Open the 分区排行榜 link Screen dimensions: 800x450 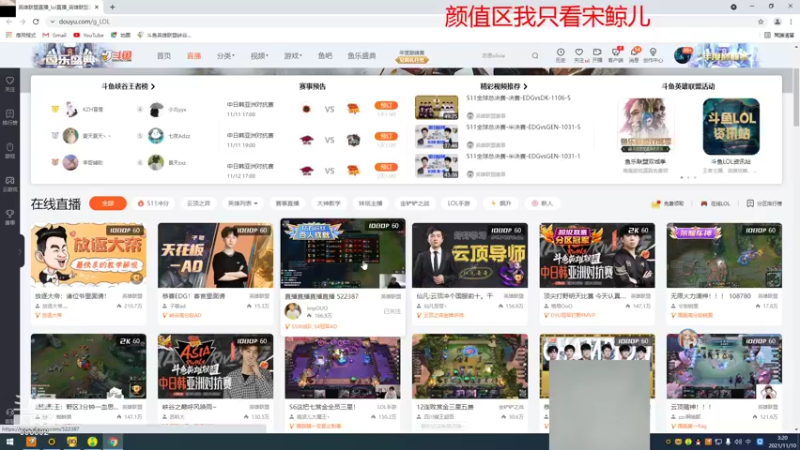[764, 204]
